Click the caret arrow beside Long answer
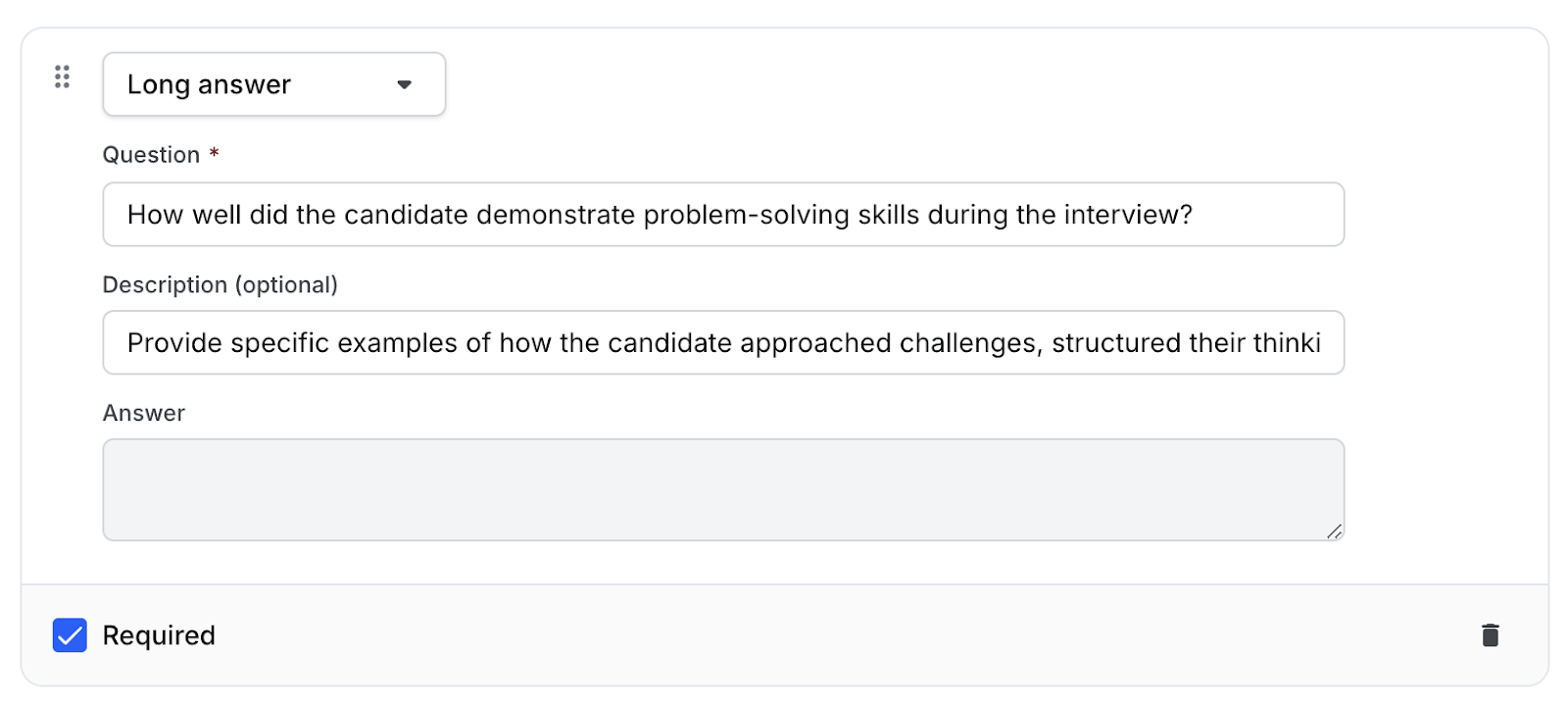The width and height of the screenshot is (1568, 706). tap(404, 84)
